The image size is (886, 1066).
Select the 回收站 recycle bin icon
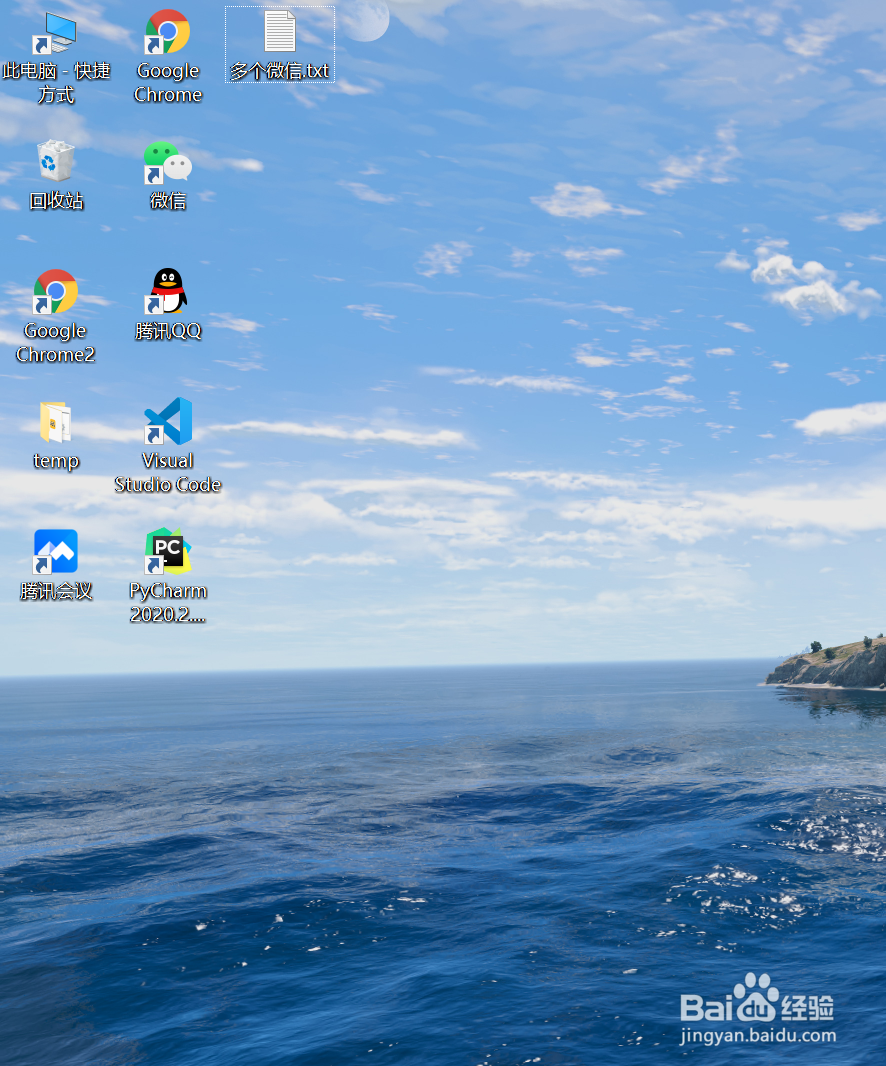coord(55,162)
